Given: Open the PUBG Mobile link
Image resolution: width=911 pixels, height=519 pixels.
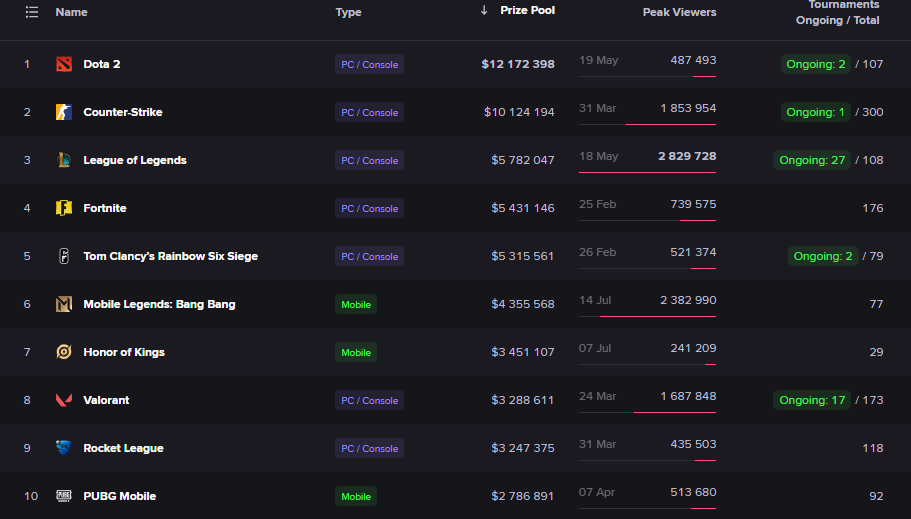Looking at the screenshot, I should (x=120, y=496).
